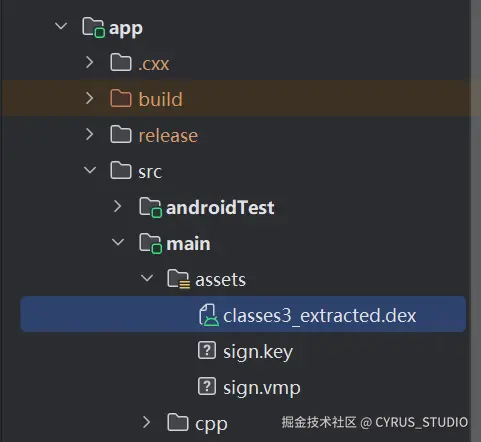Click the main source set folder icon
The width and height of the screenshot is (481, 442).
pos(150,243)
